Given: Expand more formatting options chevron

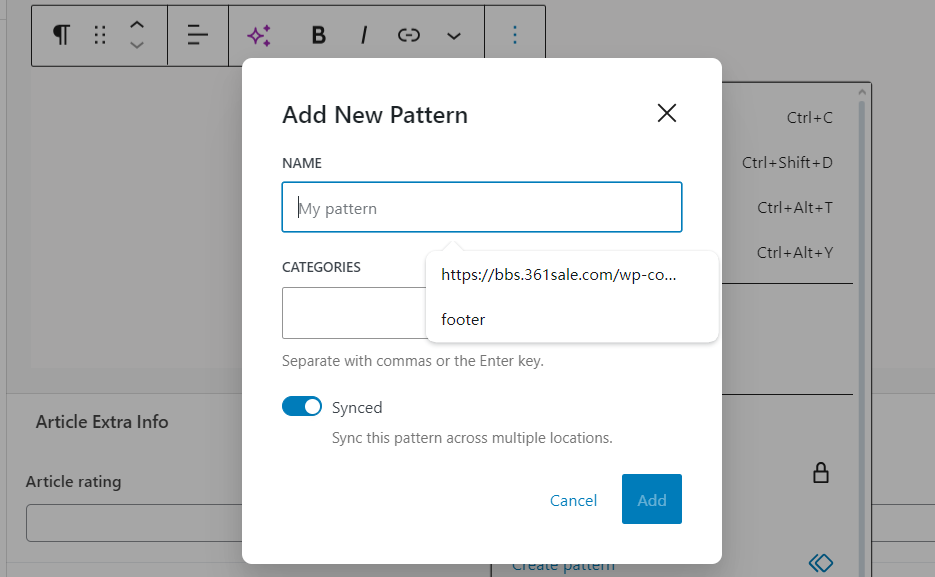Looking at the screenshot, I should pos(454,36).
